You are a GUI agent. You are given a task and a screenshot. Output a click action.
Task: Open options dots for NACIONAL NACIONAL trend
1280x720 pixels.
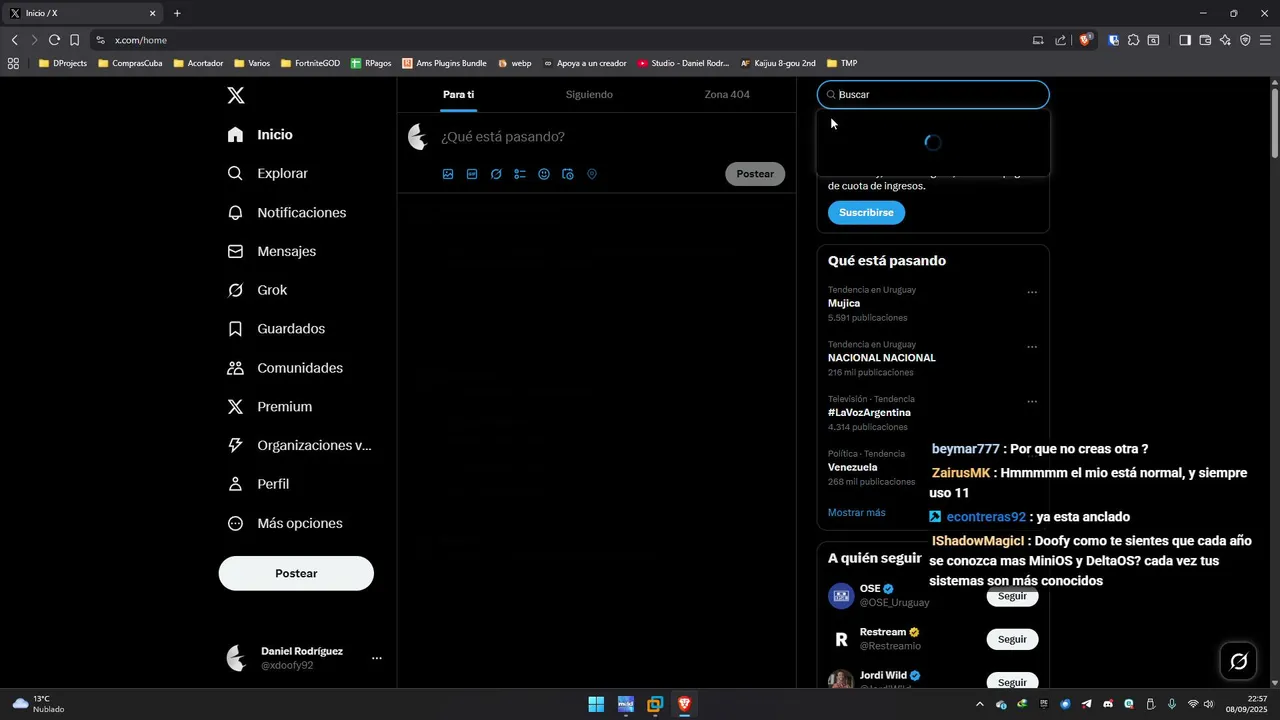(x=1032, y=347)
